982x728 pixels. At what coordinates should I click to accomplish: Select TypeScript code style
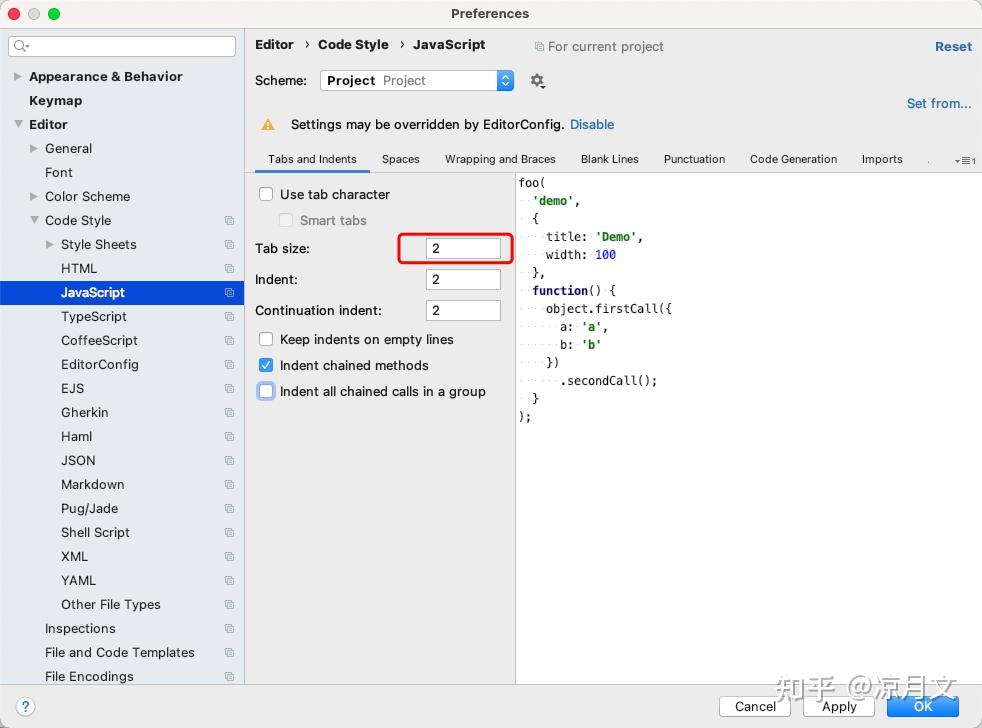pos(94,316)
